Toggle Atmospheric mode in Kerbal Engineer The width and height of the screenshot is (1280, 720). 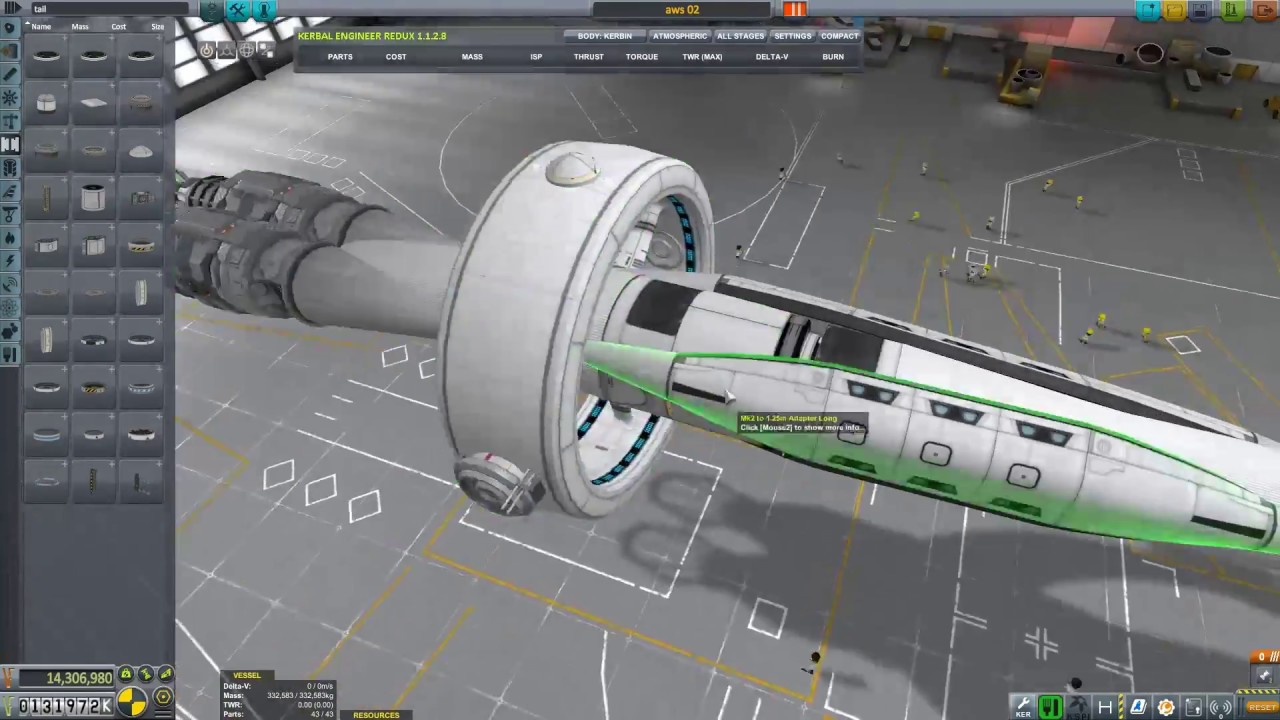point(680,36)
